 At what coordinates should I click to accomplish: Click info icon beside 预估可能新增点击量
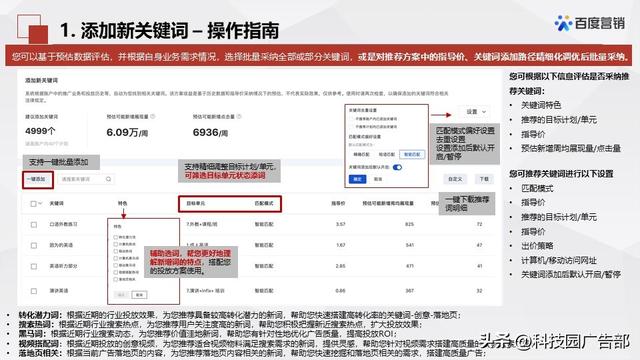pos(239,117)
